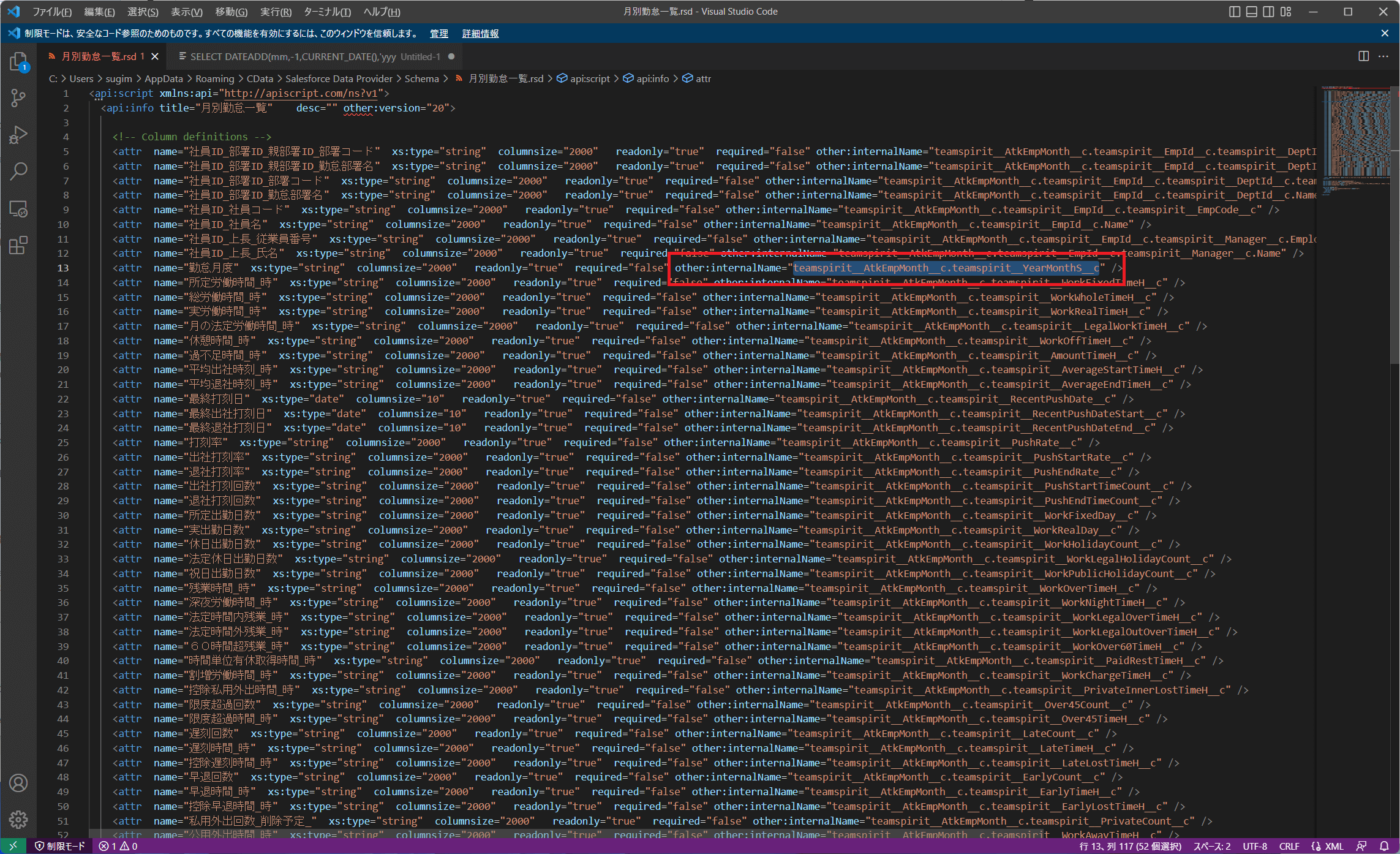Click the 管理 link in banner

438,34
